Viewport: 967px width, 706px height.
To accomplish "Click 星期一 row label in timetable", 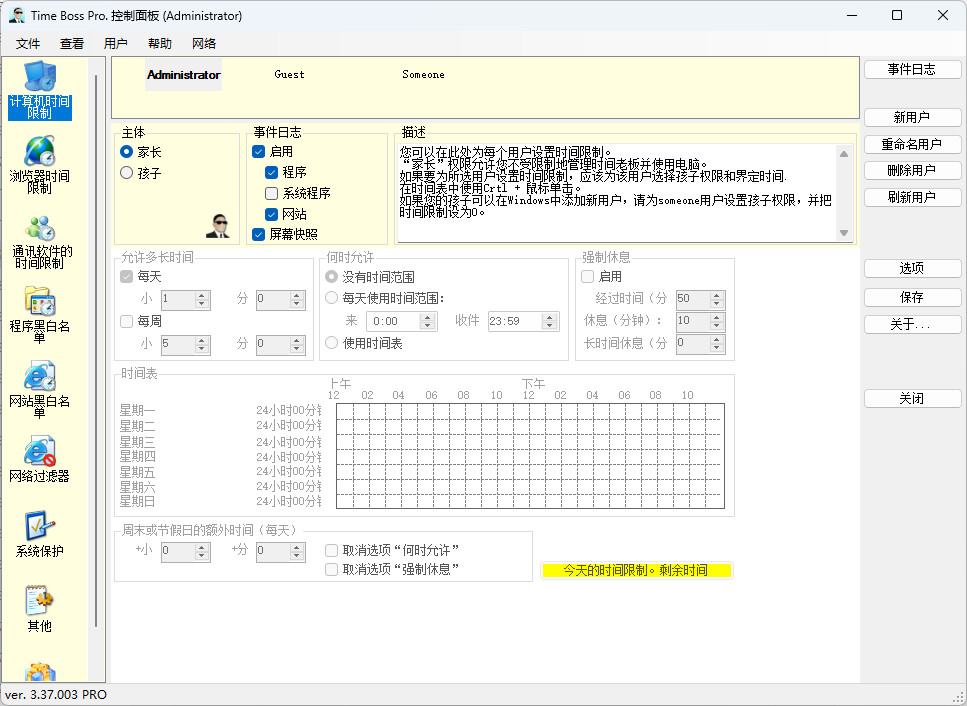I will pyautogui.click(x=137, y=411).
